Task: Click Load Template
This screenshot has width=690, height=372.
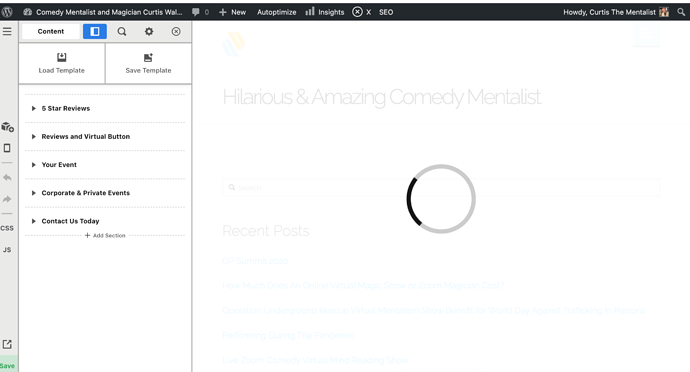Action: [62, 63]
